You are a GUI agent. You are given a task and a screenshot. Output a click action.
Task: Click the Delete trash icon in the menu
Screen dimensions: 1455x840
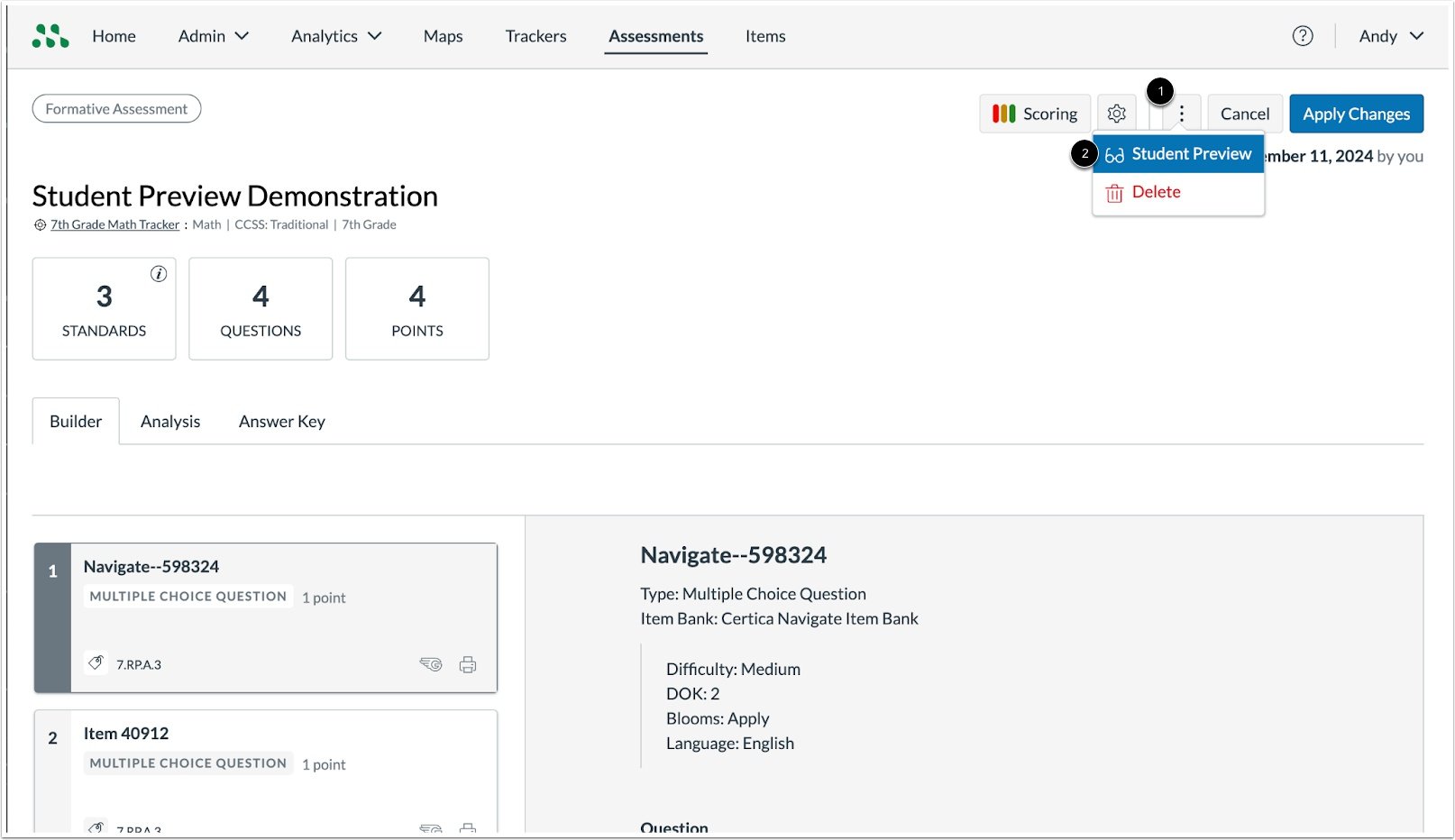coord(1114,191)
